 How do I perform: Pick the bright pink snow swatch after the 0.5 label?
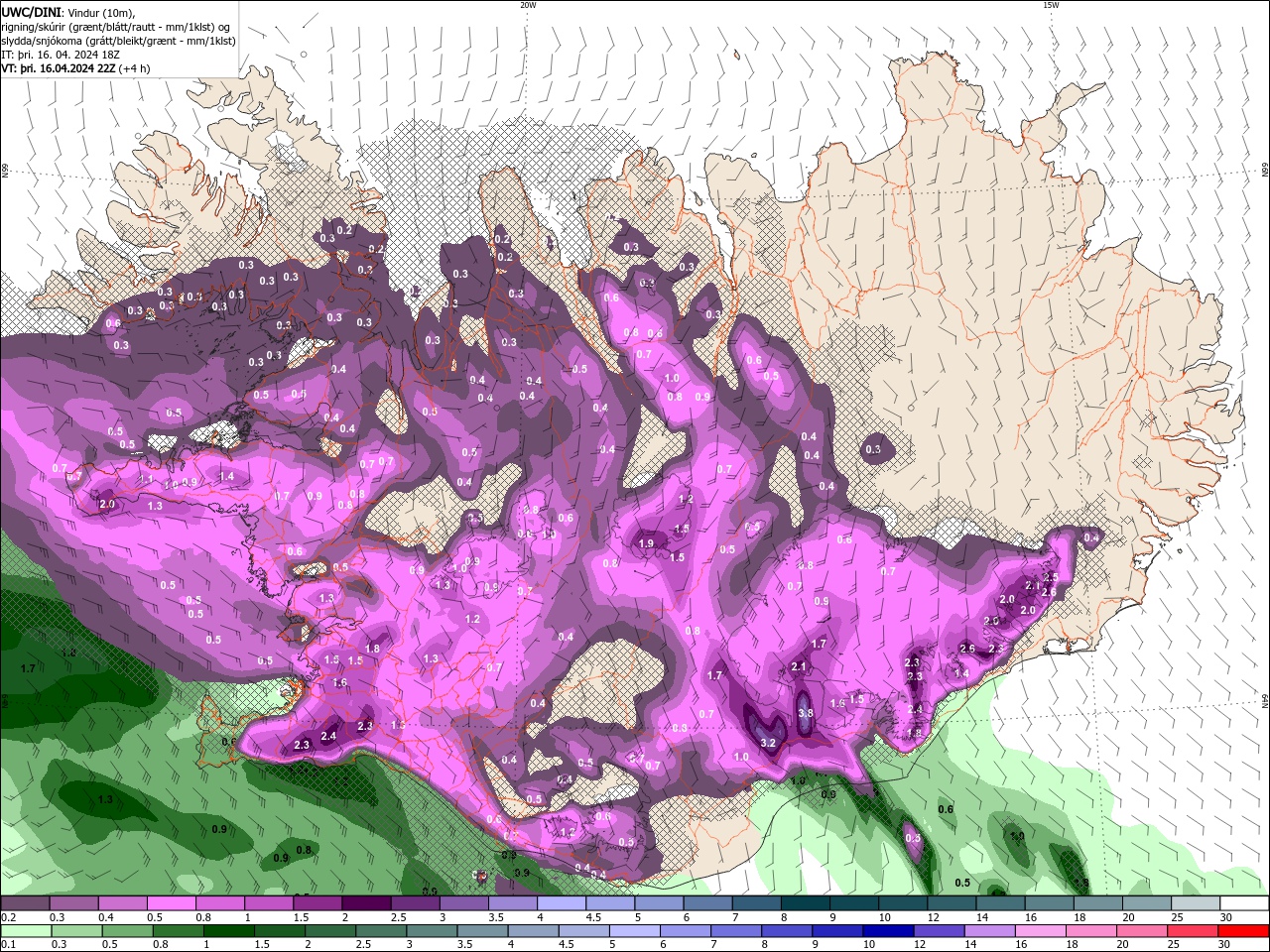coord(172,902)
